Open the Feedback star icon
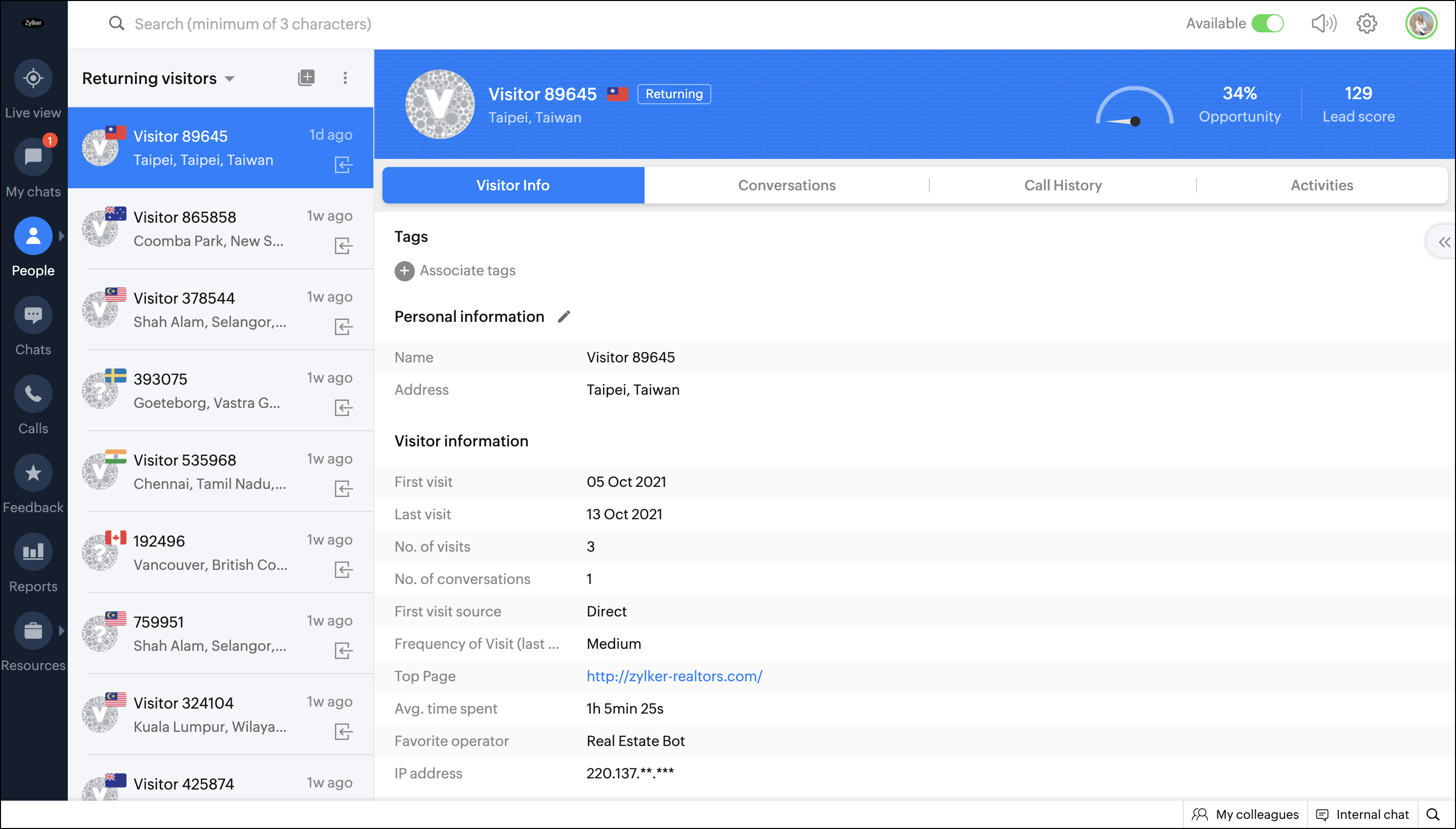 [x=33, y=473]
